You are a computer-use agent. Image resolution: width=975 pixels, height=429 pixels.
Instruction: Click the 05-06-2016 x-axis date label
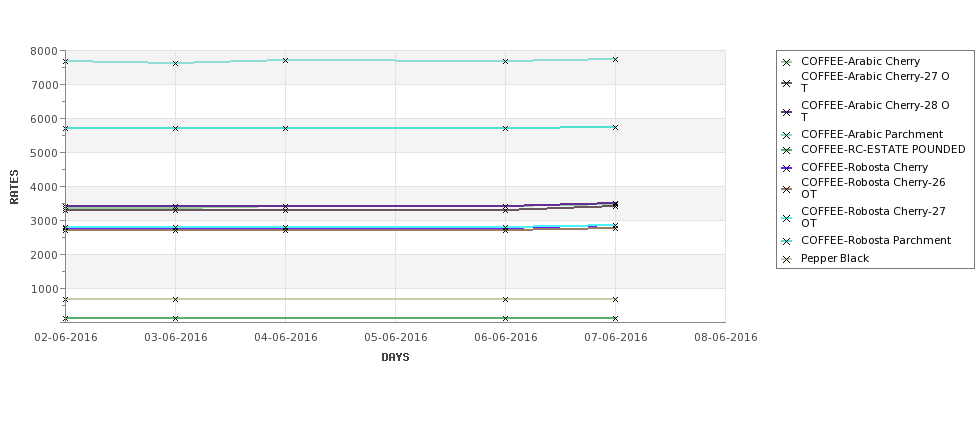(395, 338)
